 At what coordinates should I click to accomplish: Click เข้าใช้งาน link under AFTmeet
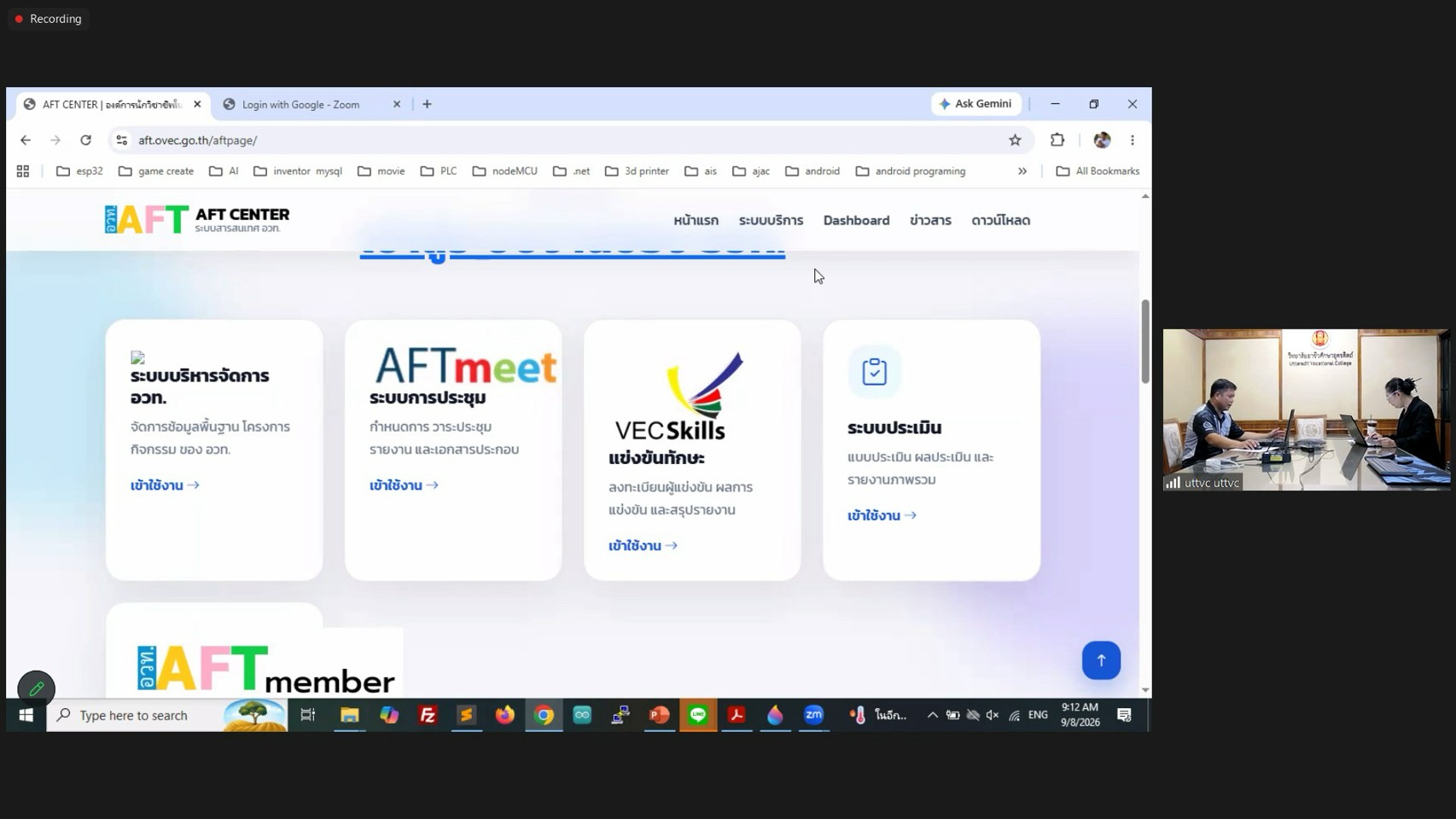click(x=404, y=485)
